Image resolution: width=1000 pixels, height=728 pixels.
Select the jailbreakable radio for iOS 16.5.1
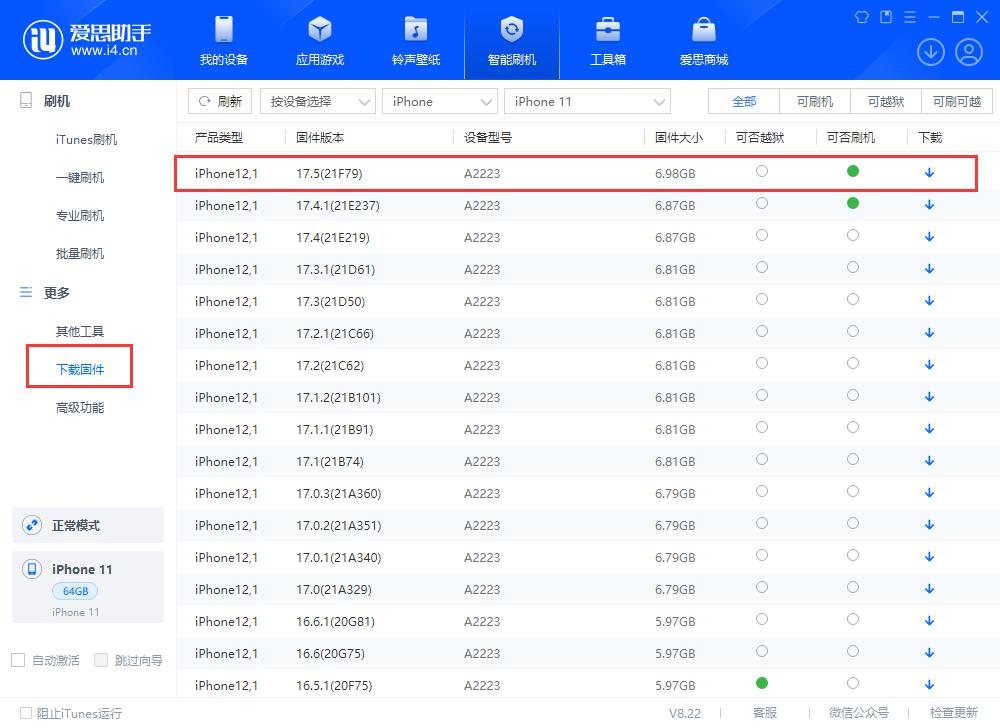(762, 685)
